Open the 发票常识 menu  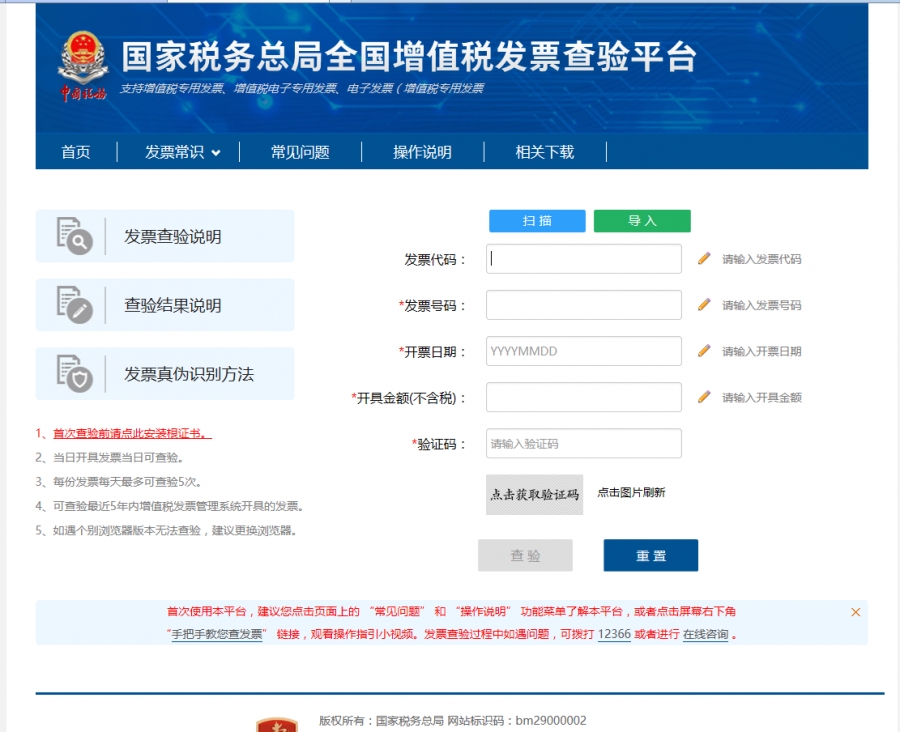[174, 152]
